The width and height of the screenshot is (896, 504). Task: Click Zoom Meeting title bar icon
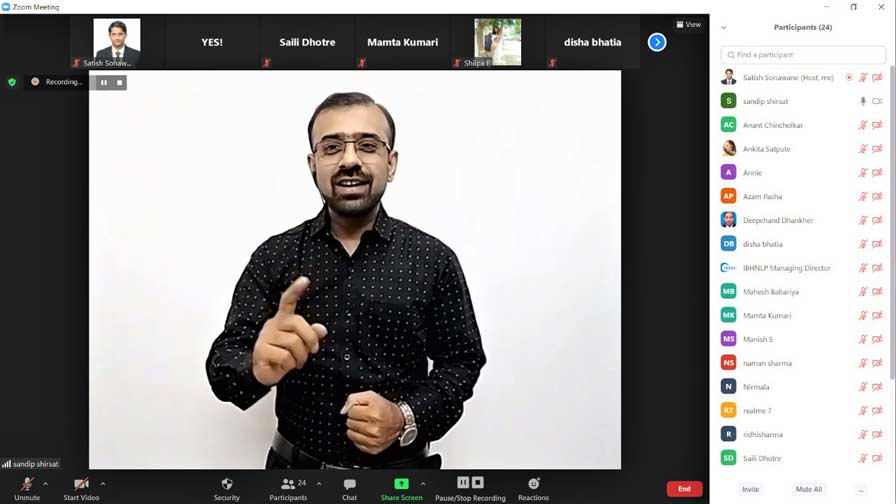pyautogui.click(x=6, y=7)
